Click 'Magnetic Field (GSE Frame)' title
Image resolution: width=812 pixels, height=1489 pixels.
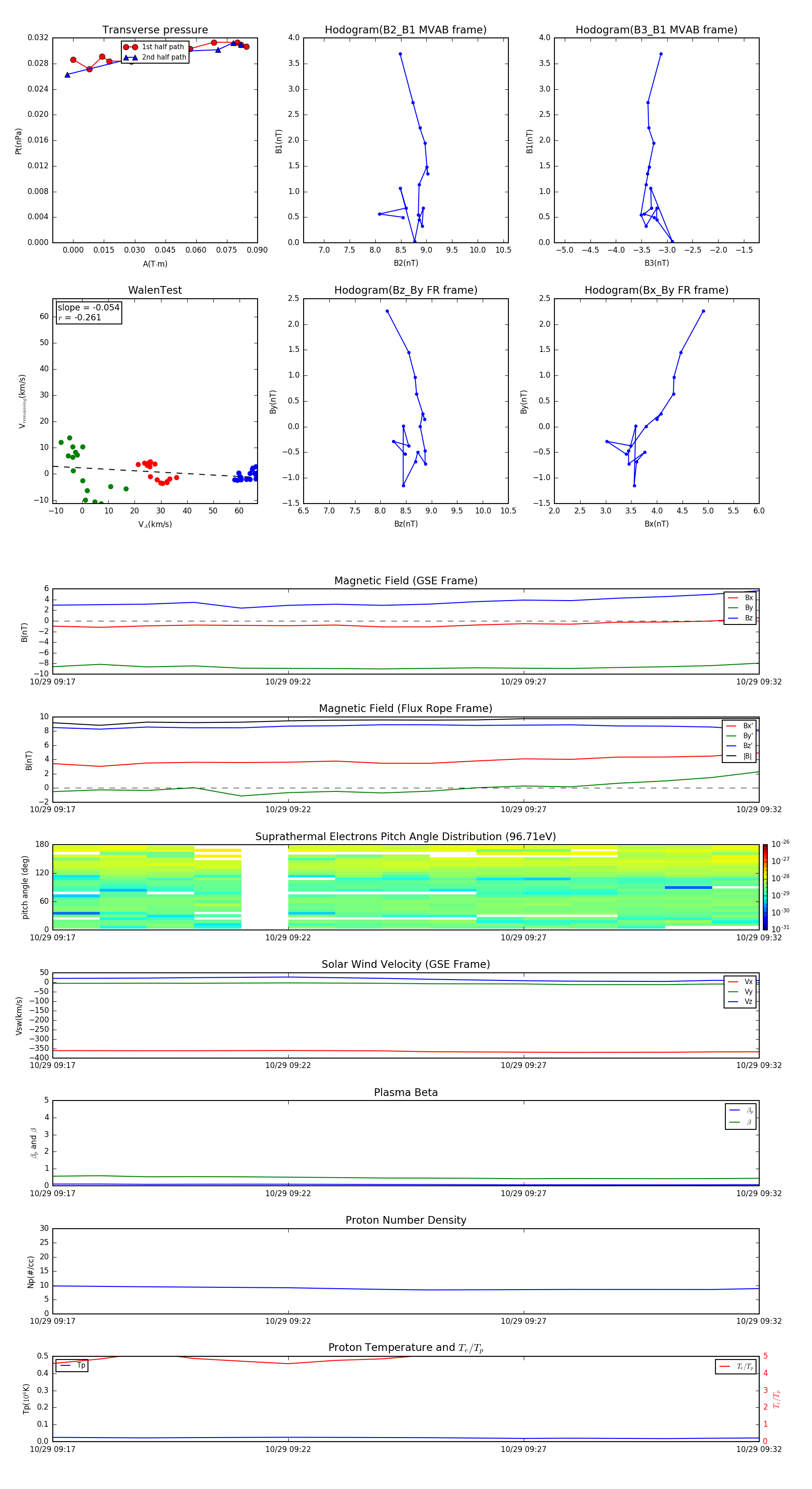406,581
